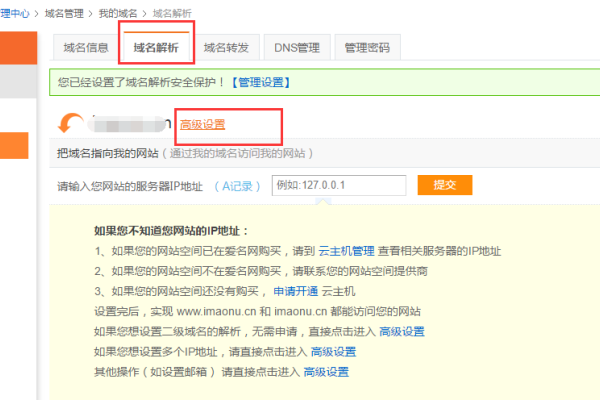Screen dimensions: 600x400
Task: Go to 我的域名 in the breadcrumb
Action: click(x=120, y=14)
